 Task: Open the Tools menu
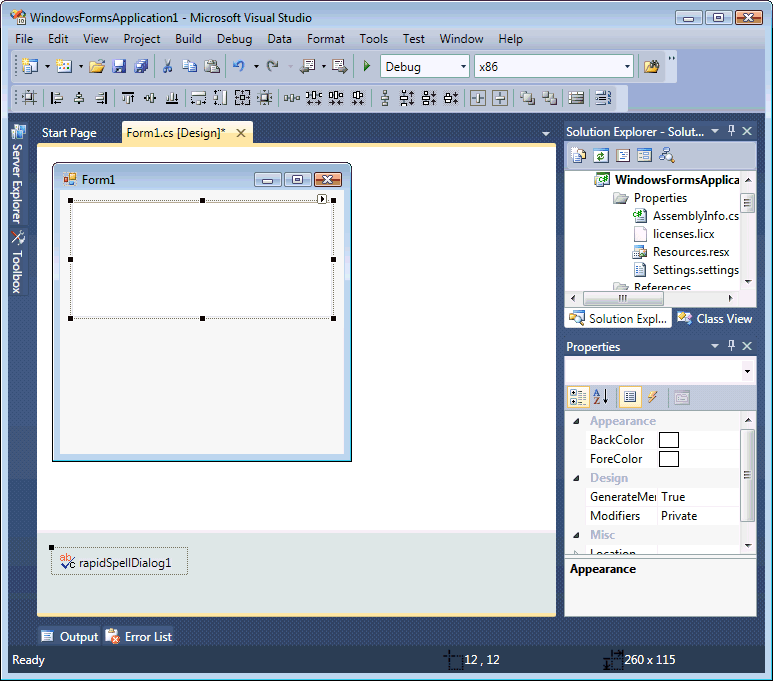[373, 39]
